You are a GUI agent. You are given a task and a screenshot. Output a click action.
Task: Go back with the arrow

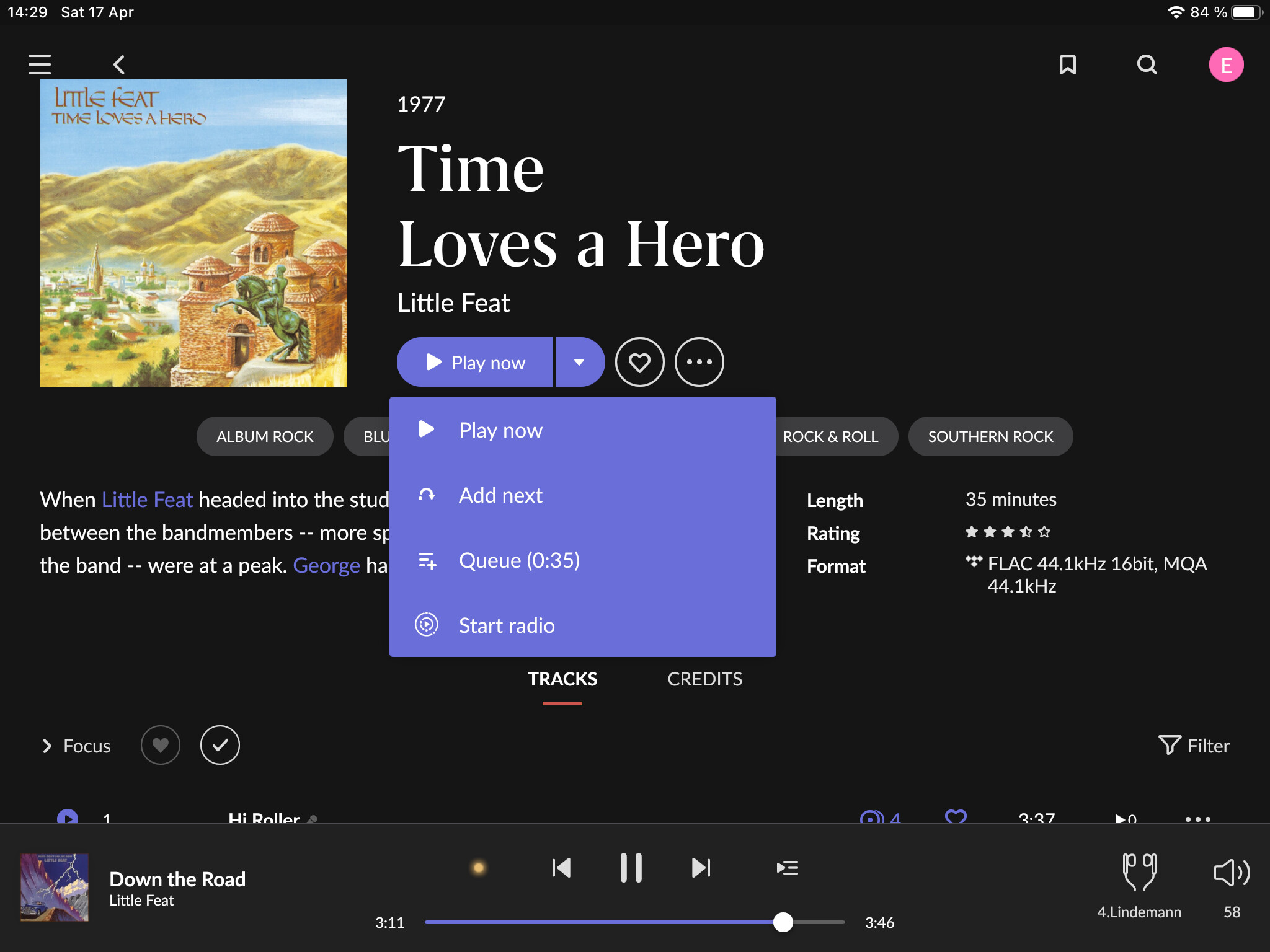tap(119, 64)
